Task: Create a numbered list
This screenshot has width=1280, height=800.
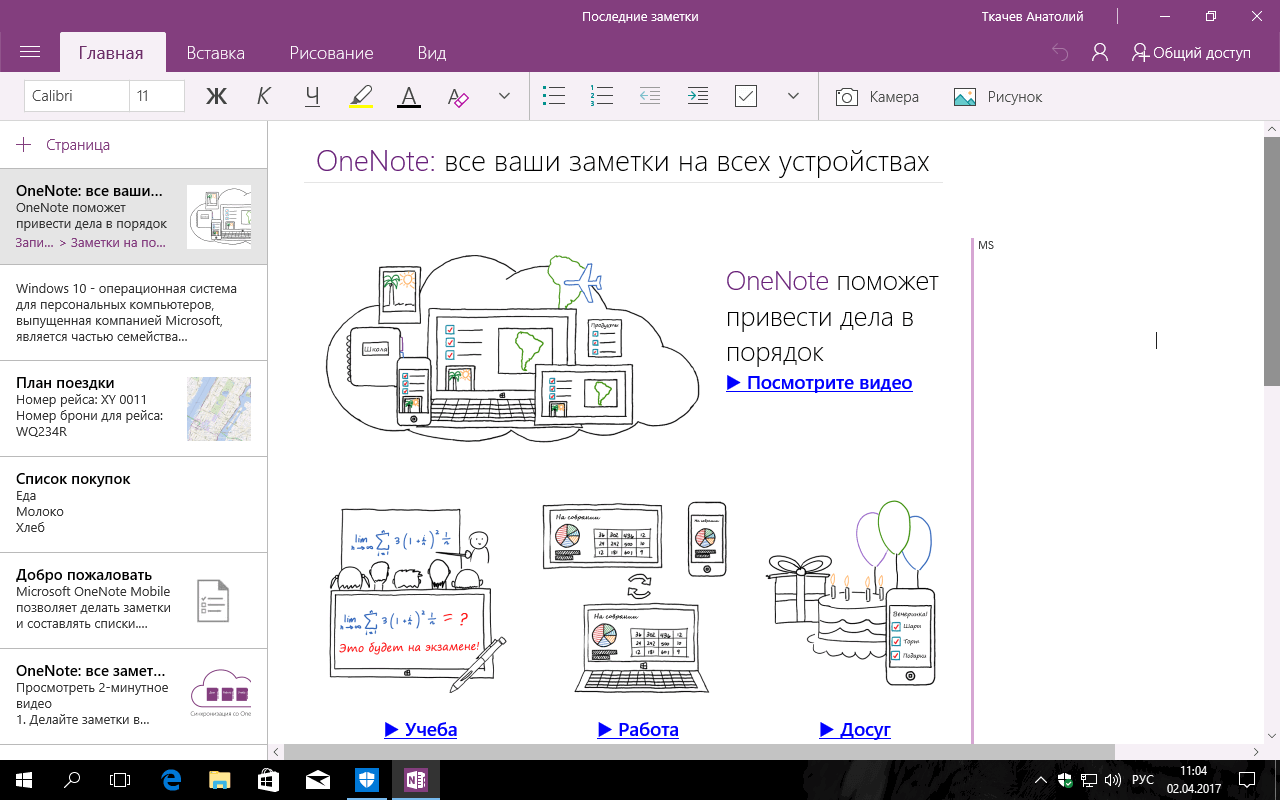Action: (601, 96)
